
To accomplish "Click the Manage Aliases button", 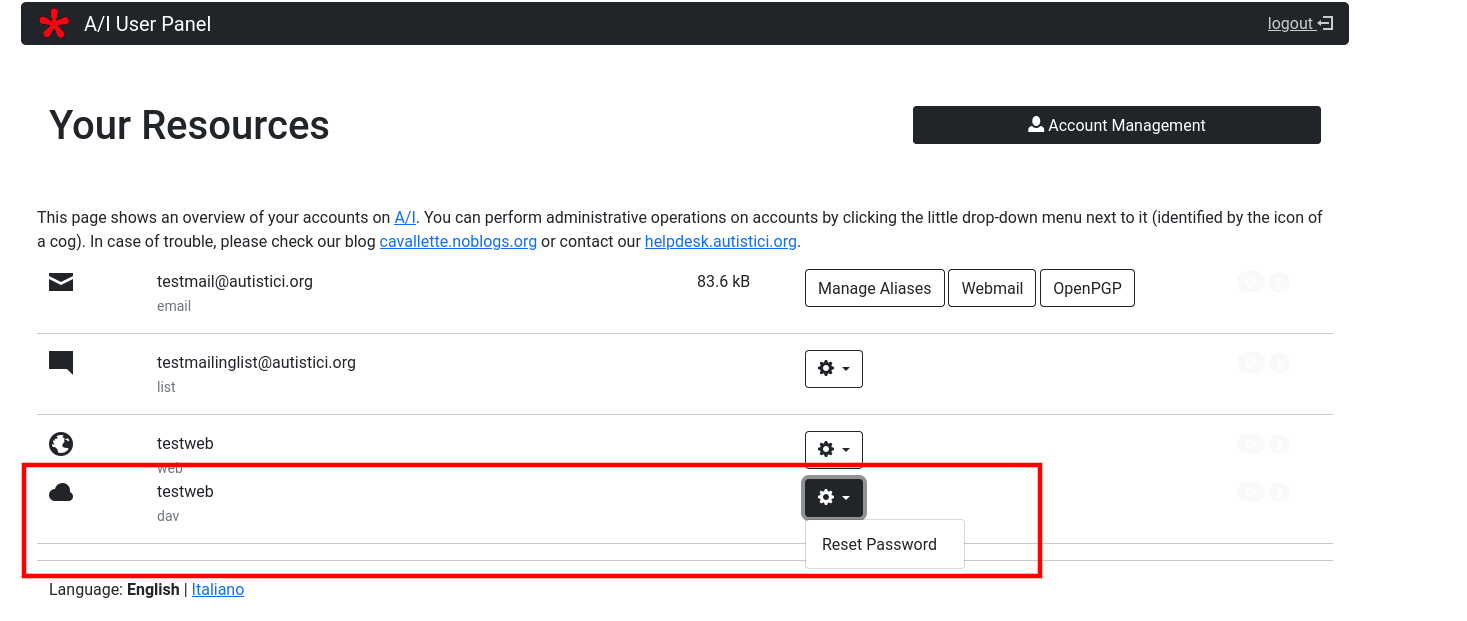I will pyautogui.click(x=874, y=288).
